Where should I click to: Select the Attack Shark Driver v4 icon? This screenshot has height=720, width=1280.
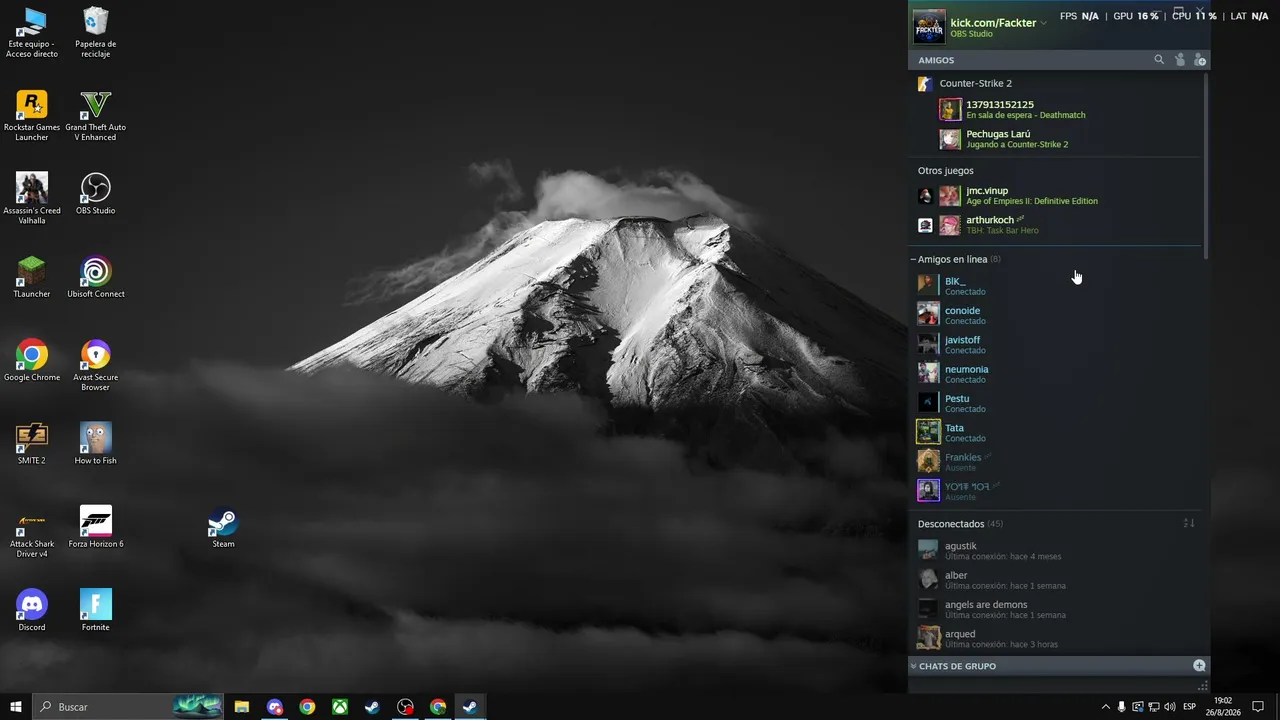32,533
